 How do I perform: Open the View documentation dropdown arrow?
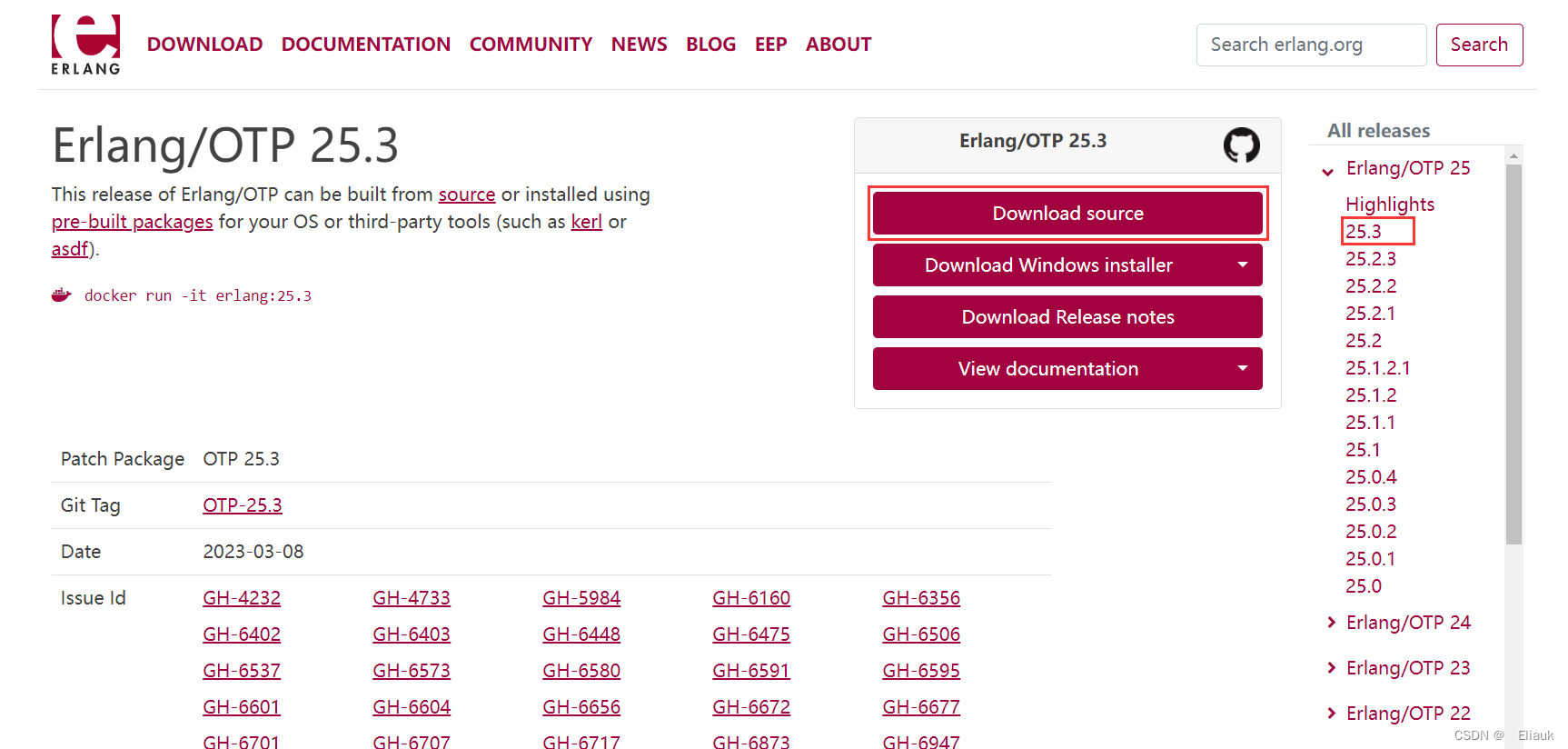click(x=1243, y=369)
